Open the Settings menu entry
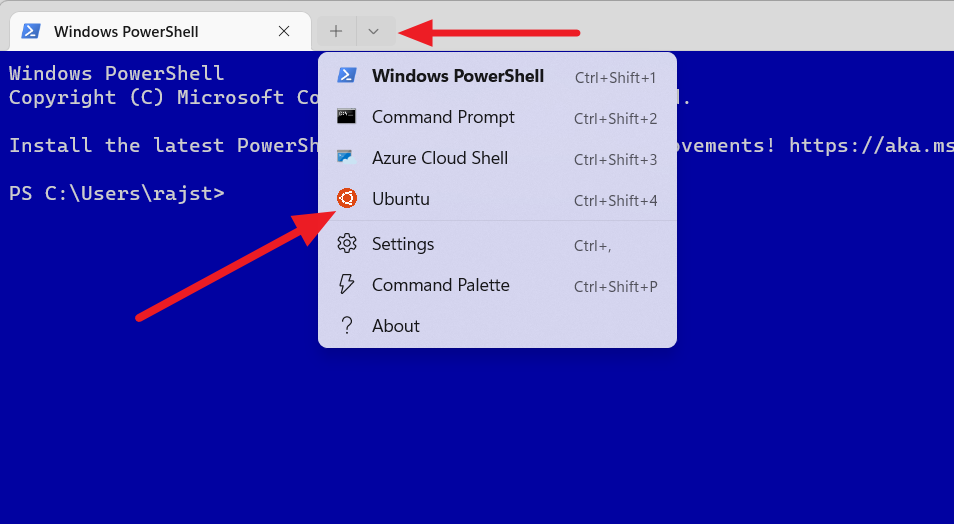Image resolution: width=954 pixels, height=524 pixels. tap(497, 244)
